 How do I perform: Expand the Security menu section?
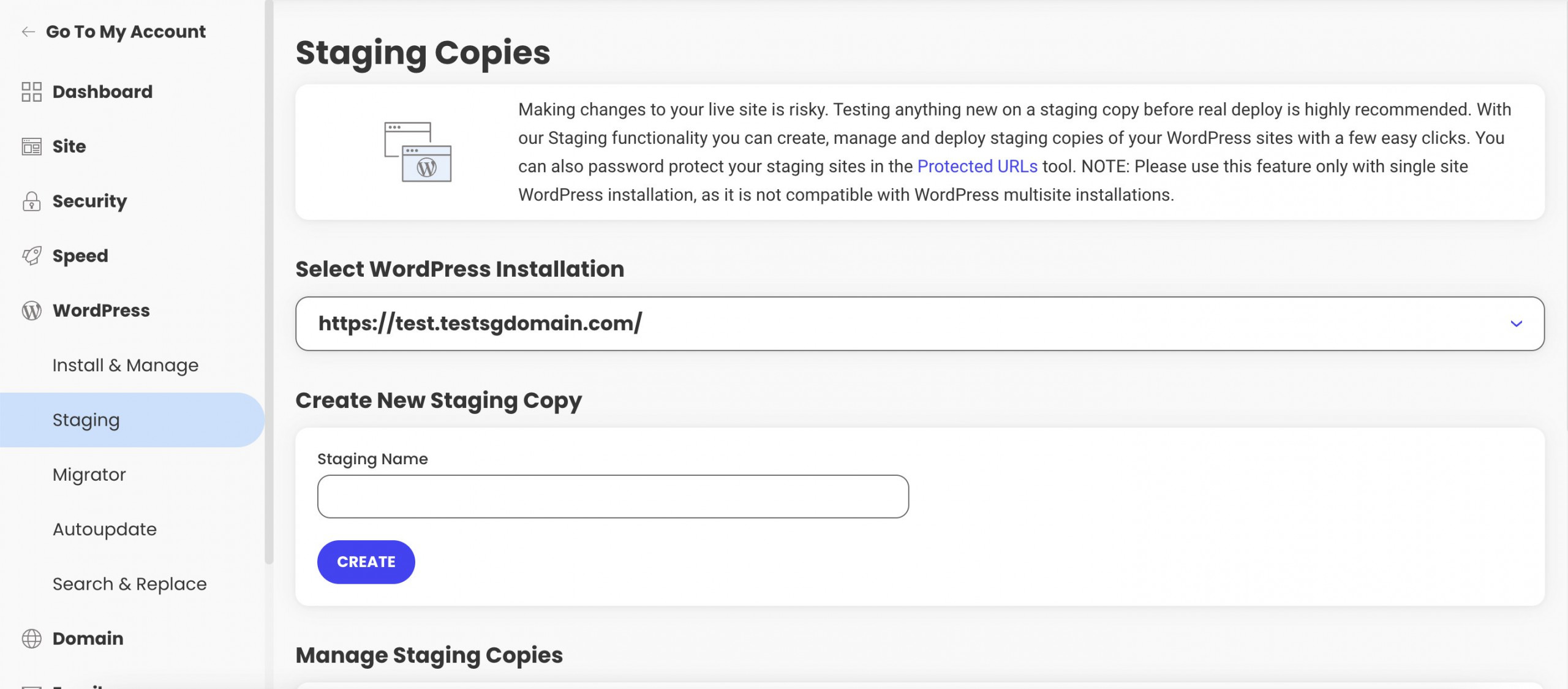click(x=89, y=201)
